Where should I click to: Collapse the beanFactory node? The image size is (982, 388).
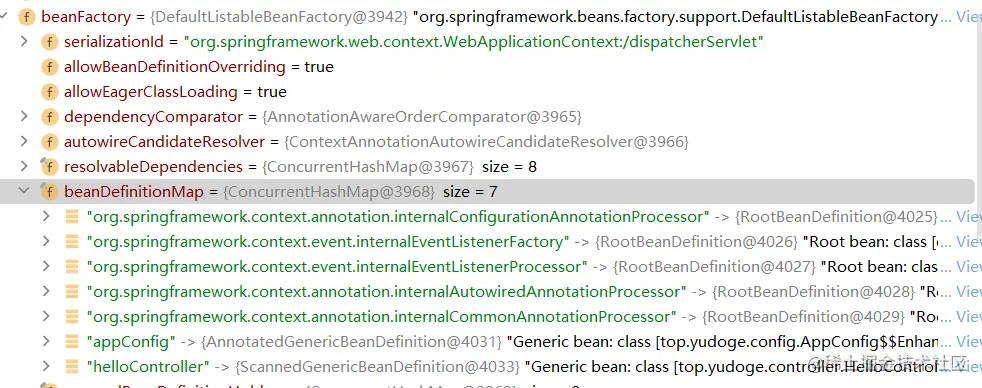point(5,17)
